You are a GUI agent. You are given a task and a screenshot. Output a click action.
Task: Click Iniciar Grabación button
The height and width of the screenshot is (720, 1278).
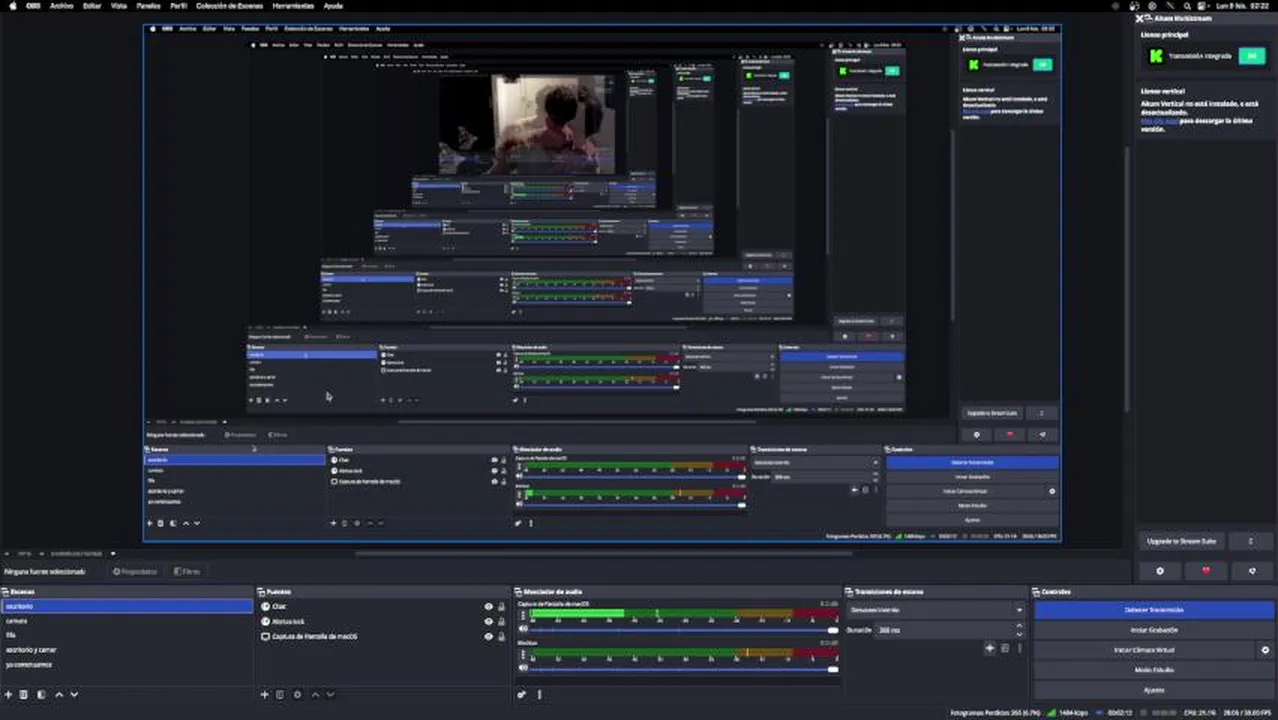pos(1154,630)
